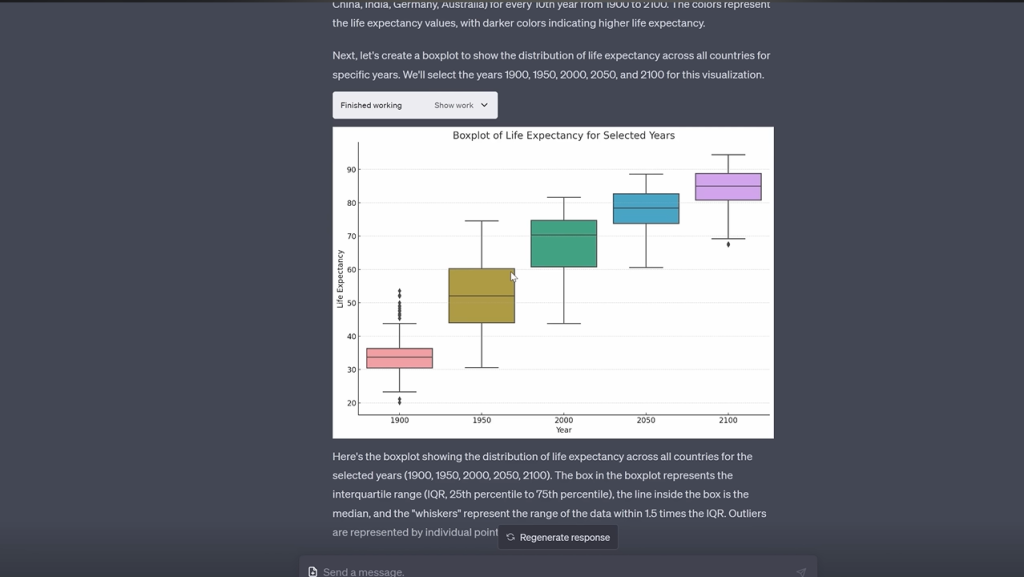Focus the Send a message input field
This screenshot has width=1024, height=577.
coord(550,571)
